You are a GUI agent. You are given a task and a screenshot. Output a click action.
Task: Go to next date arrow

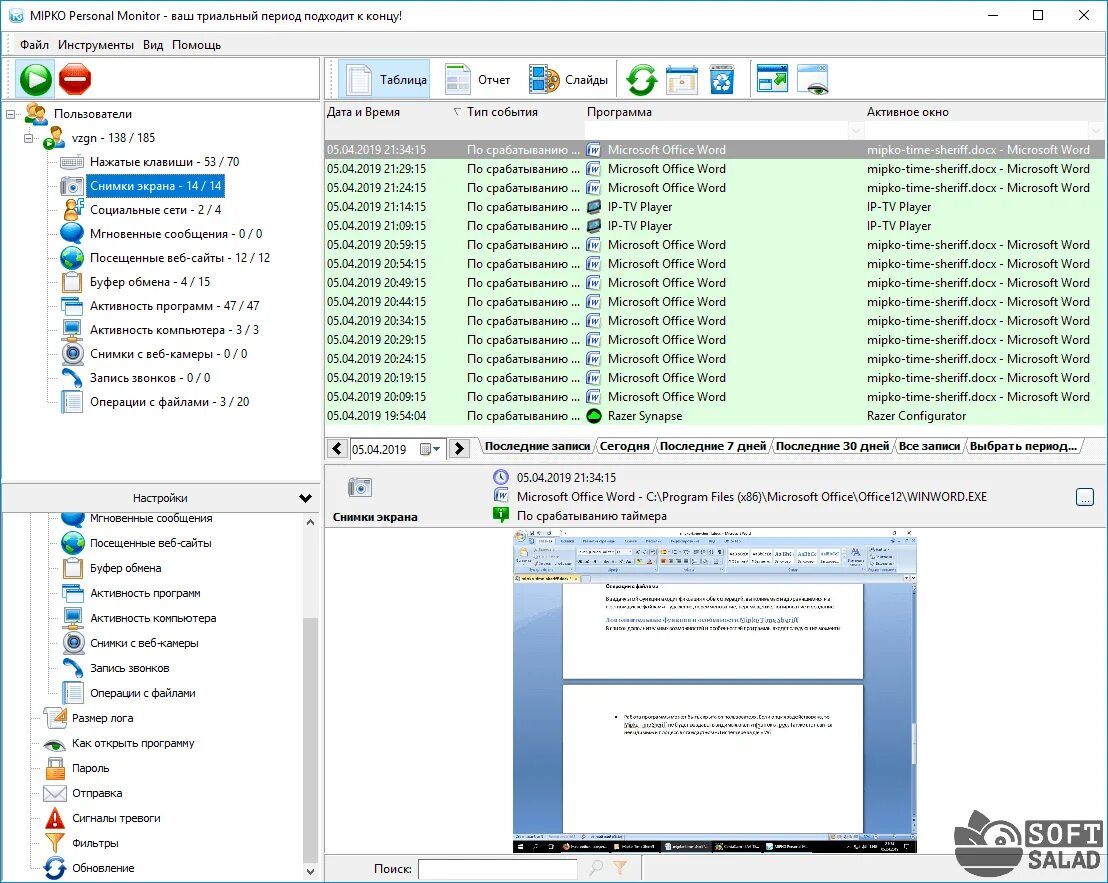[459, 449]
